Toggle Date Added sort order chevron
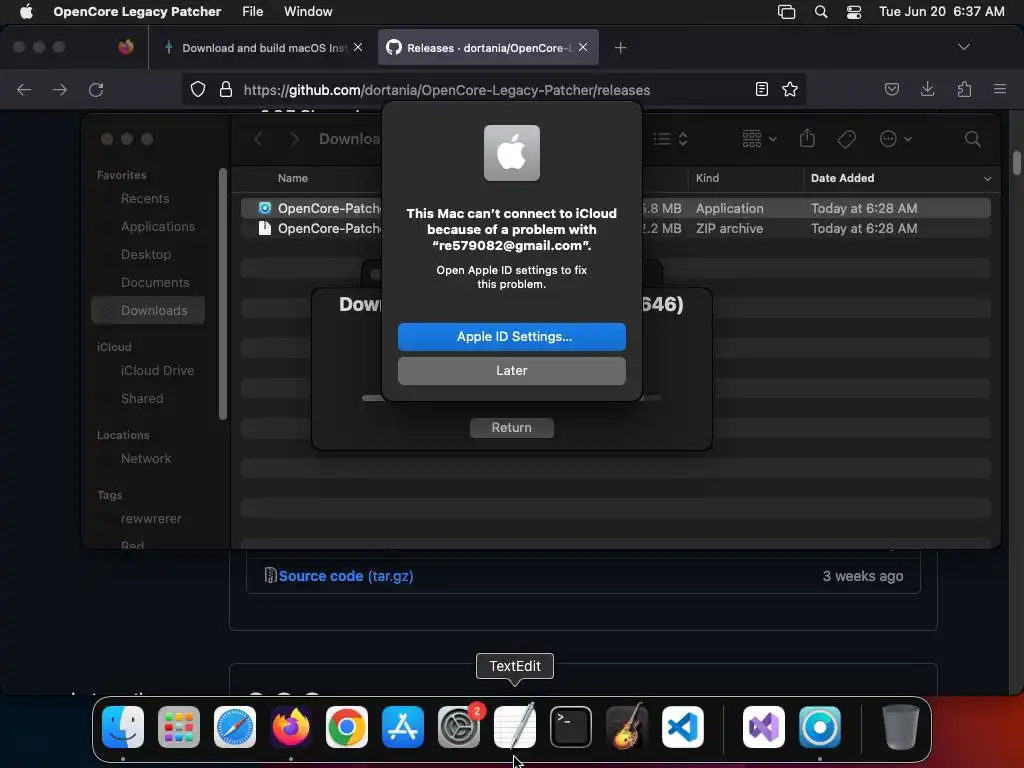Image resolution: width=1024 pixels, height=768 pixels. click(x=987, y=178)
